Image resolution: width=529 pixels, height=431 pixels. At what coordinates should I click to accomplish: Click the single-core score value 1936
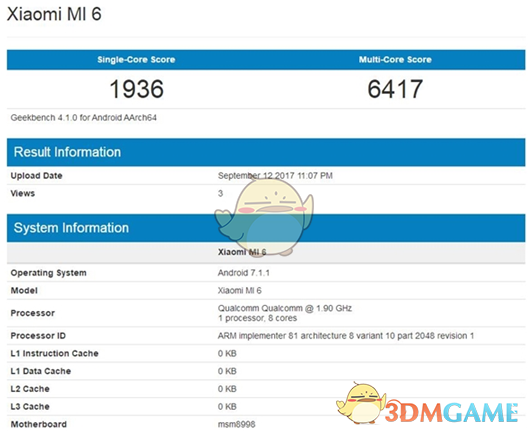pos(137,89)
